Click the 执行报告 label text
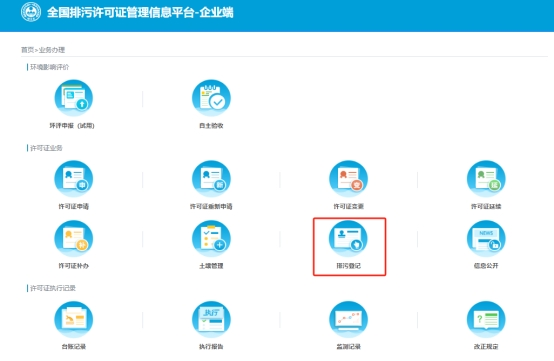Image resolution: width=554 pixels, height=361 pixels. (x=211, y=347)
